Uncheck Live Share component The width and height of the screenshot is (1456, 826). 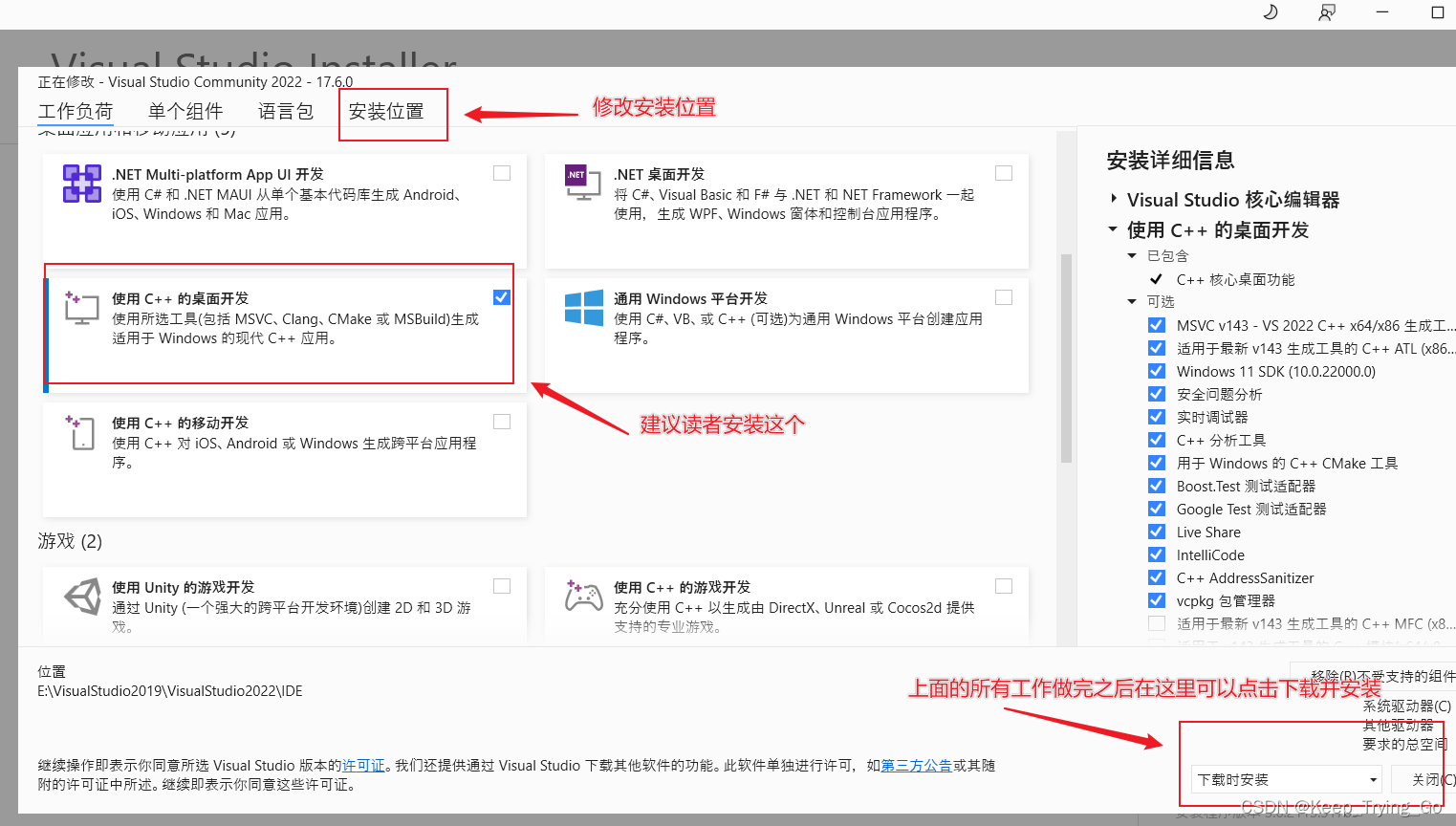(1157, 532)
